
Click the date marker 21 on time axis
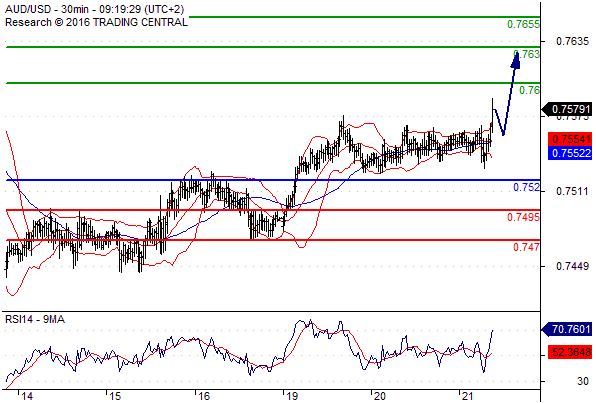coord(468,396)
